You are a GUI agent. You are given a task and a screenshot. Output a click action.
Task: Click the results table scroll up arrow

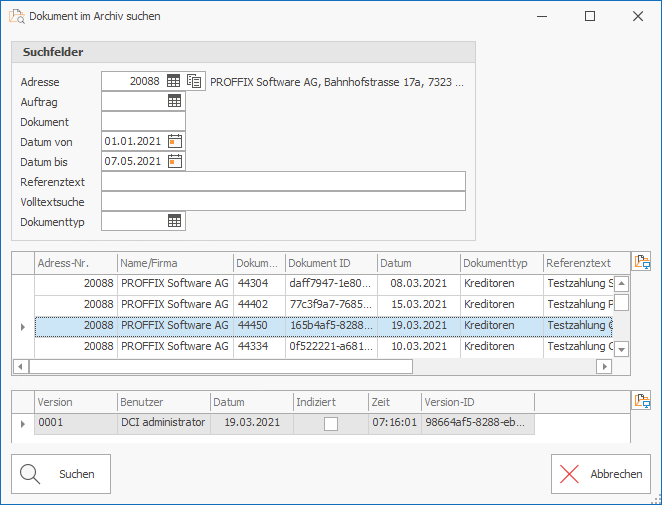(x=621, y=284)
